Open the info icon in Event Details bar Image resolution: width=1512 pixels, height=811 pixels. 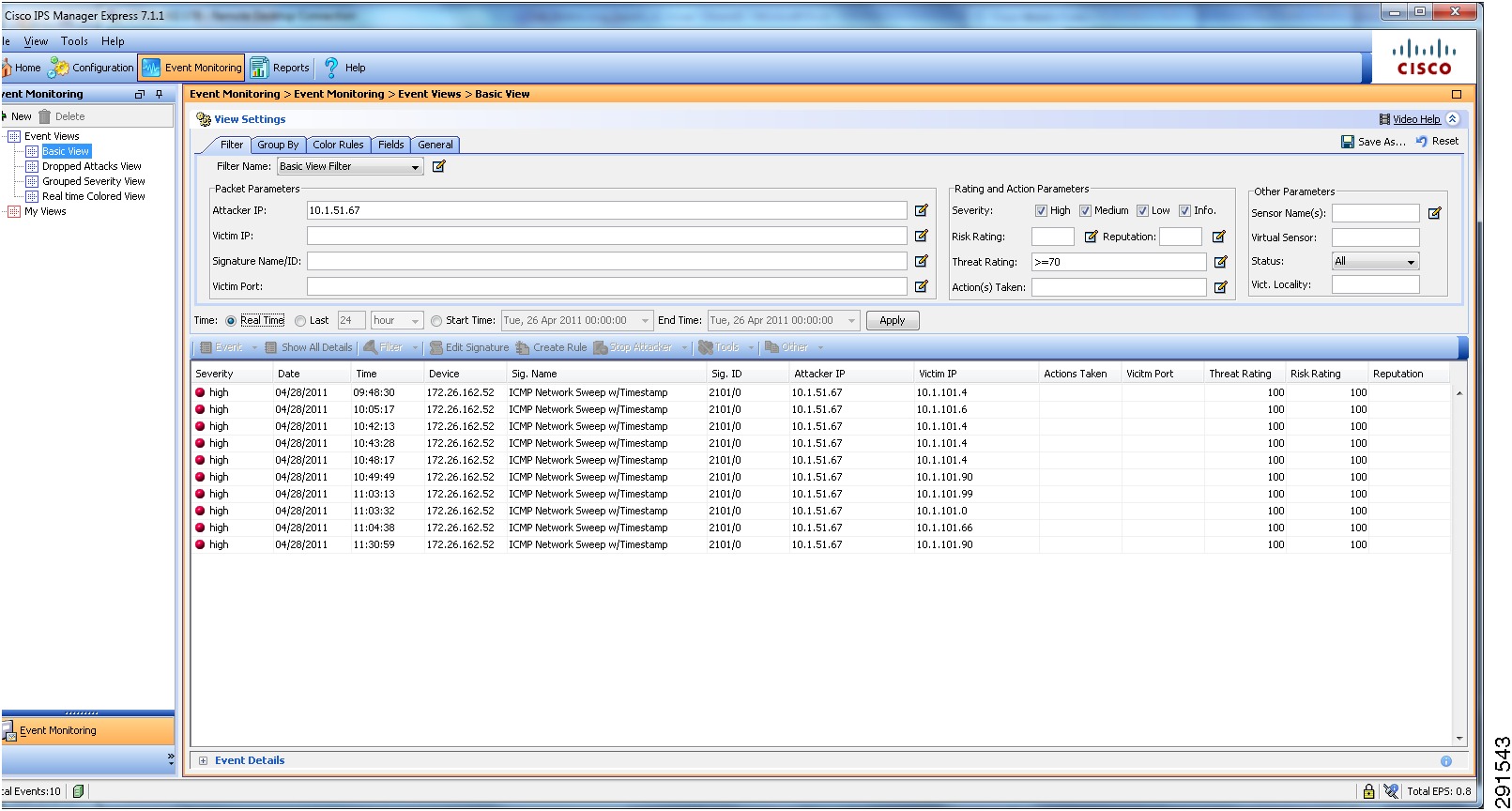tap(1445, 761)
